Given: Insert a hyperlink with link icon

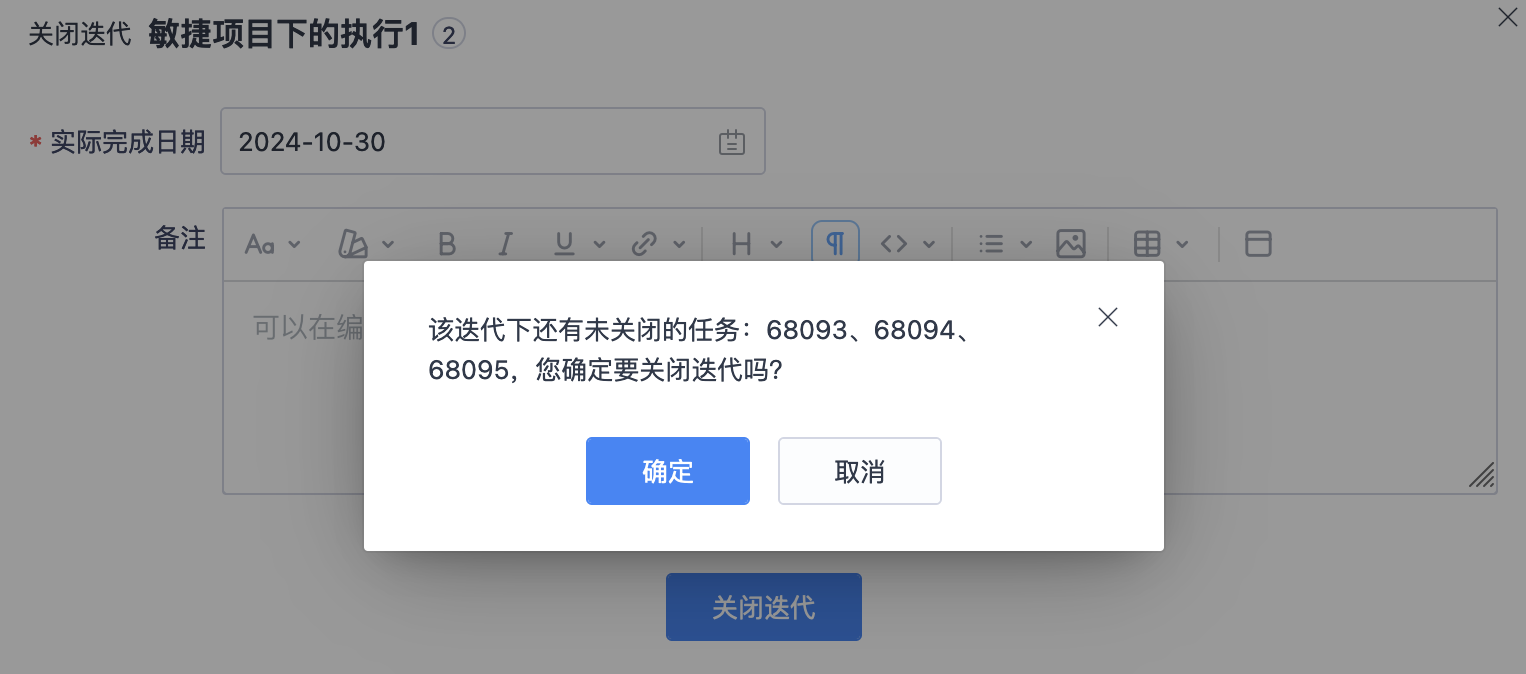Looking at the screenshot, I should click(x=645, y=244).
